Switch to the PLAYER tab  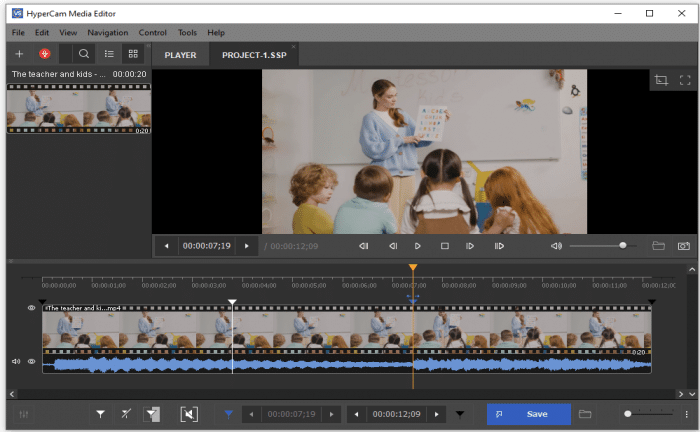coord(180,55)
